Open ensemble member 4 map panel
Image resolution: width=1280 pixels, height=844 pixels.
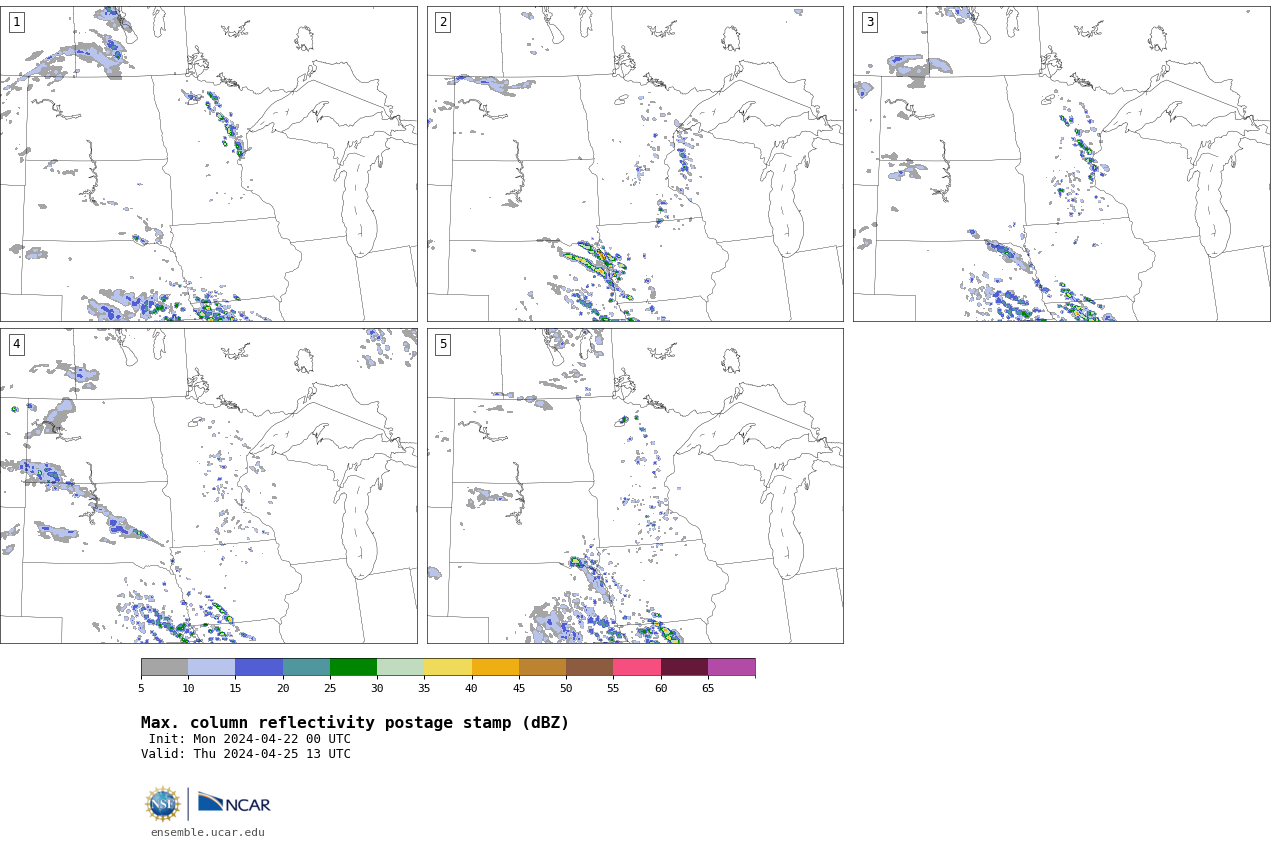coord(208,486)
